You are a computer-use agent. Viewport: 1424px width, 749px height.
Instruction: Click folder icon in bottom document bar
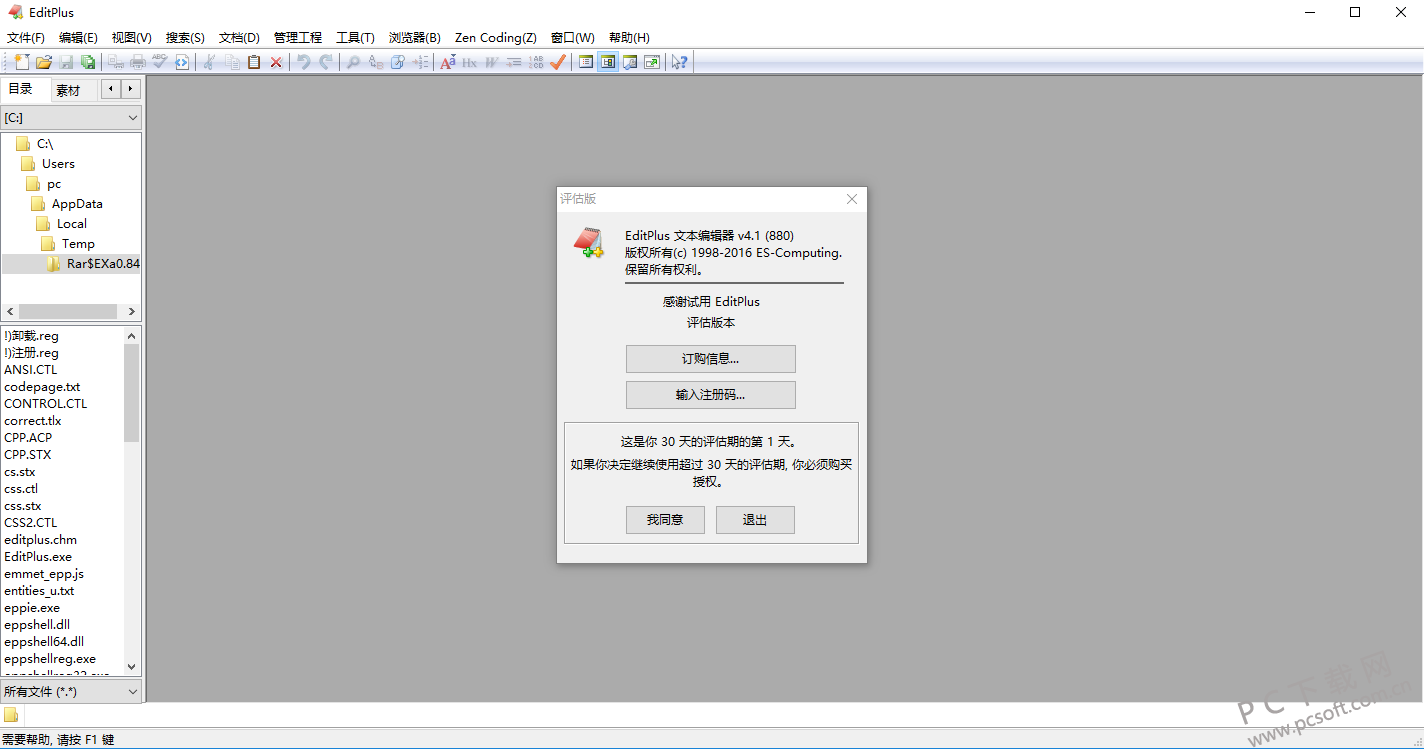click(x=11, y=714)
